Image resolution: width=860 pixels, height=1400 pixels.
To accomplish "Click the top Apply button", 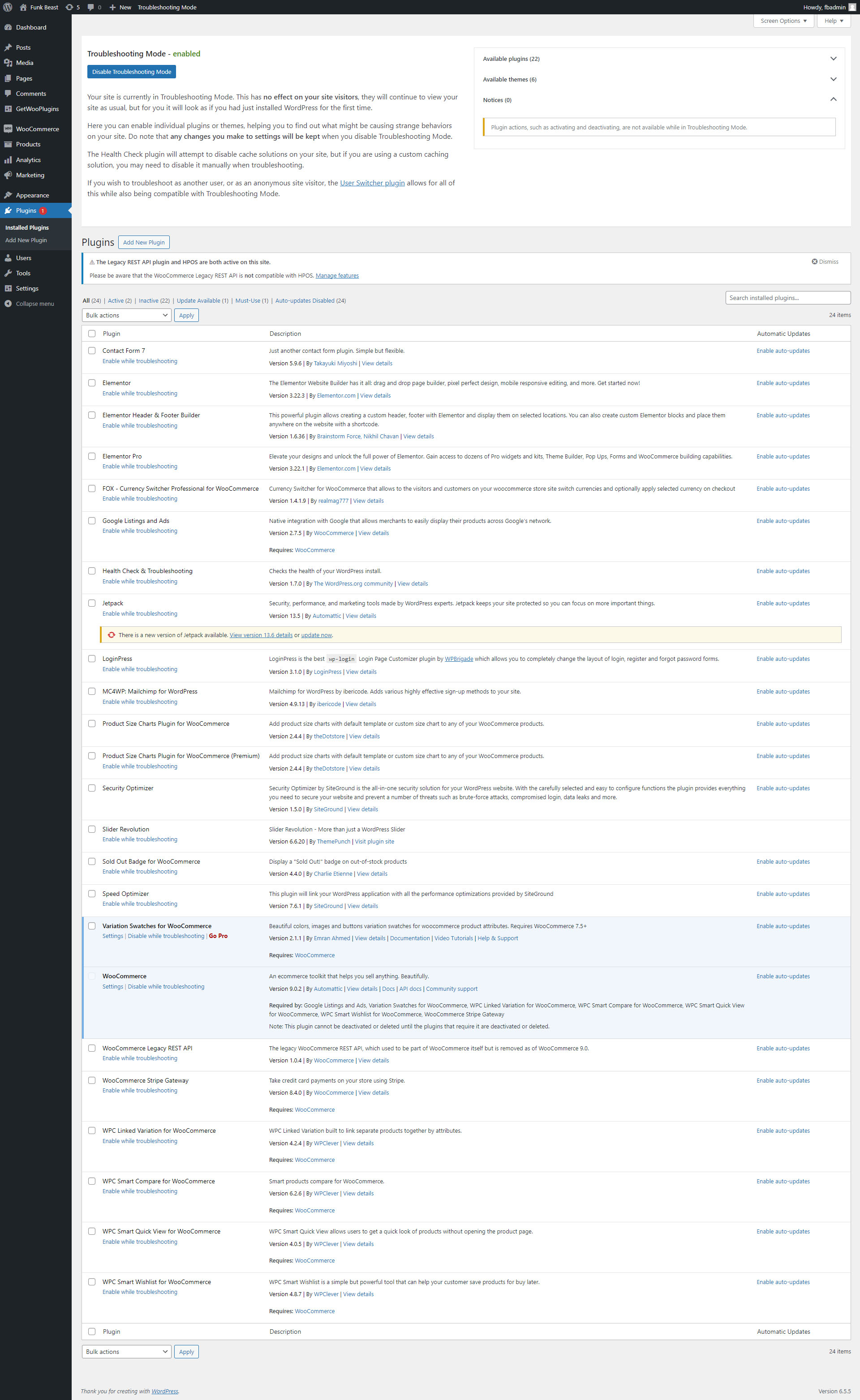I will coord(187,316).
